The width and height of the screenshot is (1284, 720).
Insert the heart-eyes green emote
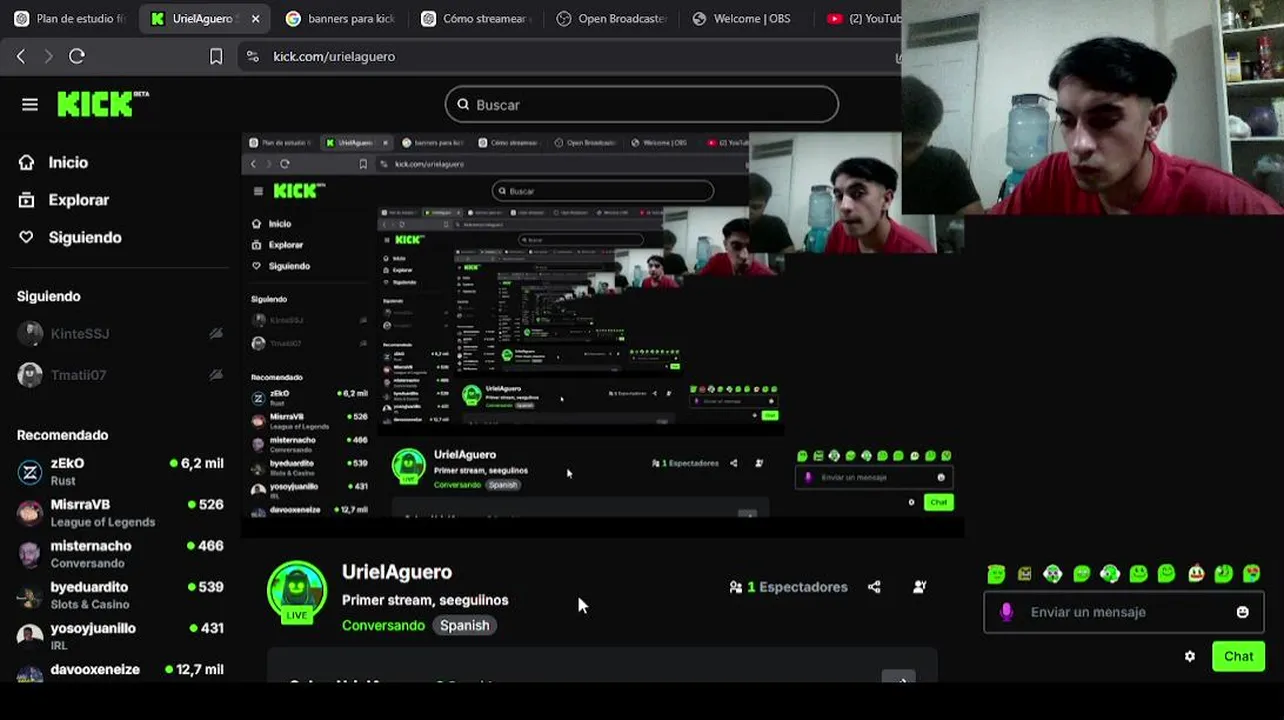tap(1251, 574)
